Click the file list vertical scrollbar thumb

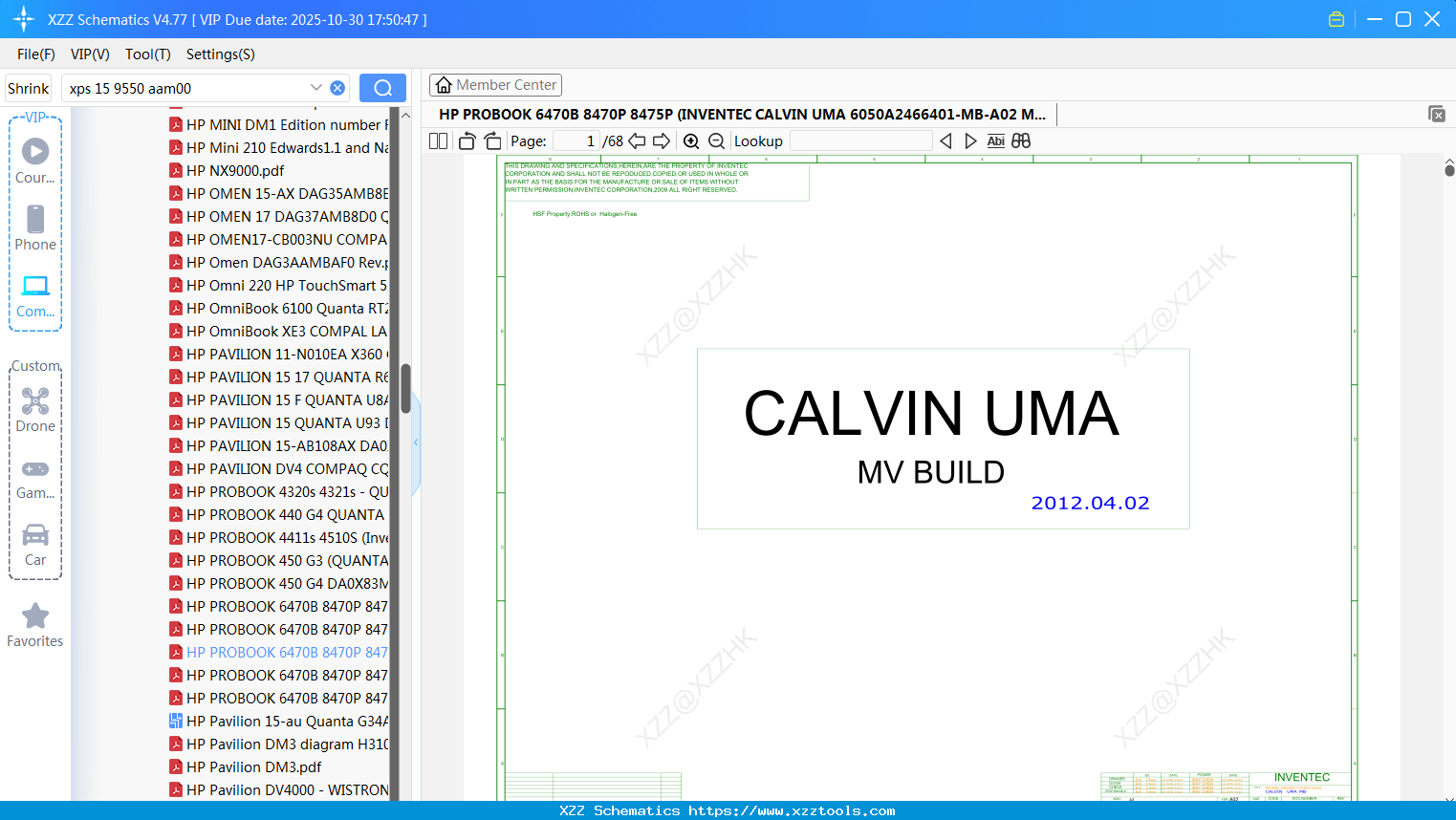[405, 388]
